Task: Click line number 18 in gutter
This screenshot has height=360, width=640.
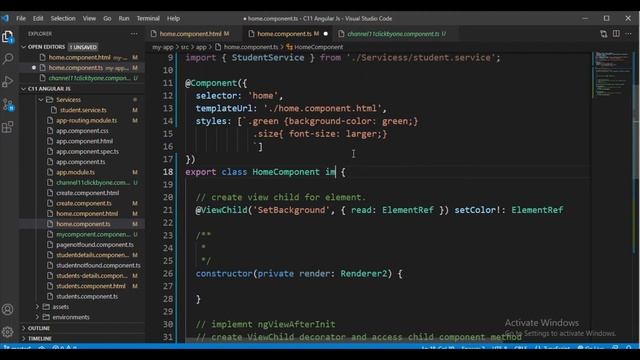Action: tap(168, 172)
